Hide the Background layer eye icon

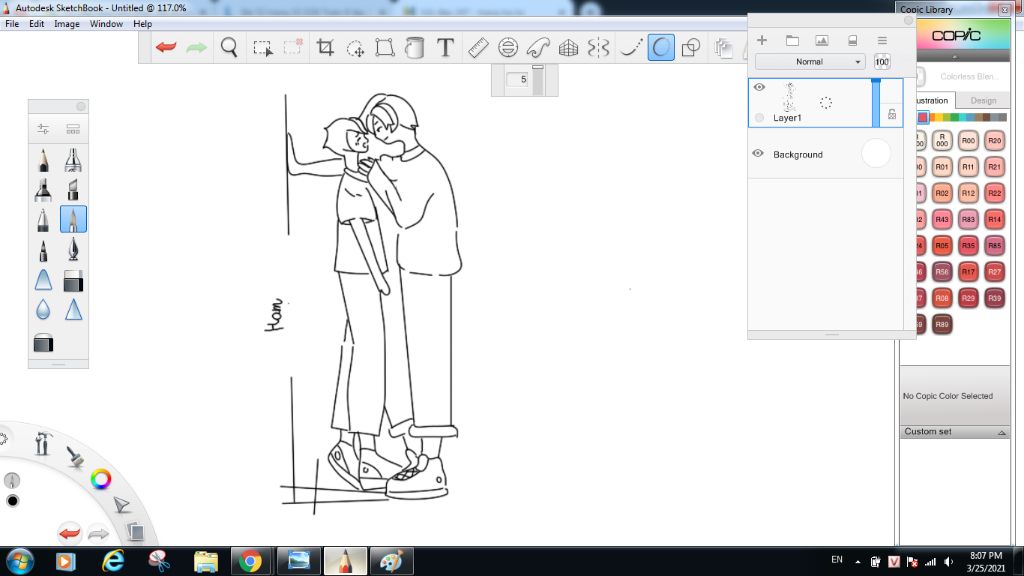tap(758, 153)
